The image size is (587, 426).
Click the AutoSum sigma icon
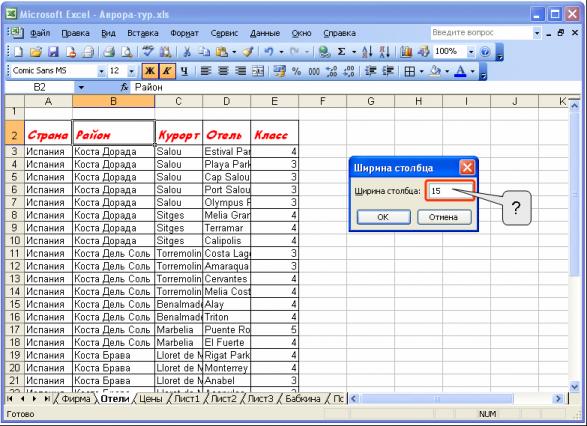click(x=341, y=52)
